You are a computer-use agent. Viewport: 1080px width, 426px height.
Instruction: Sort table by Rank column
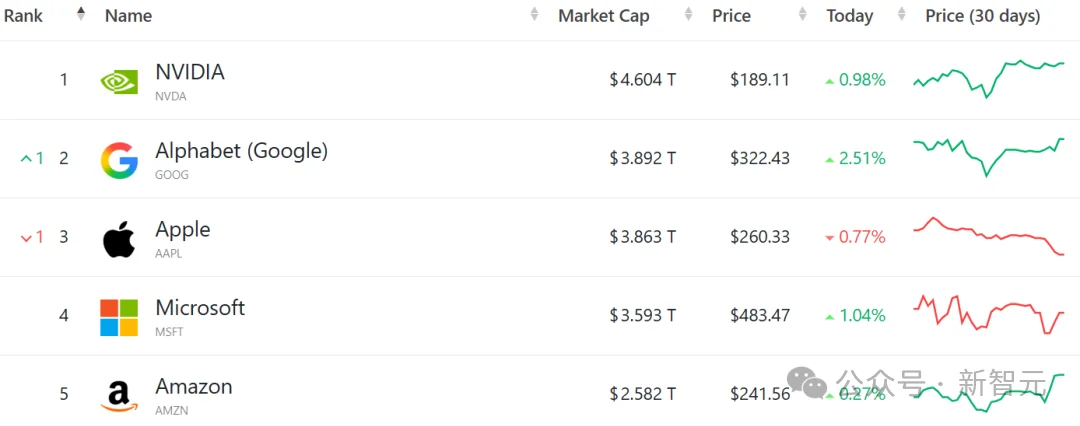pyautogui.click(x=81, y=15)
